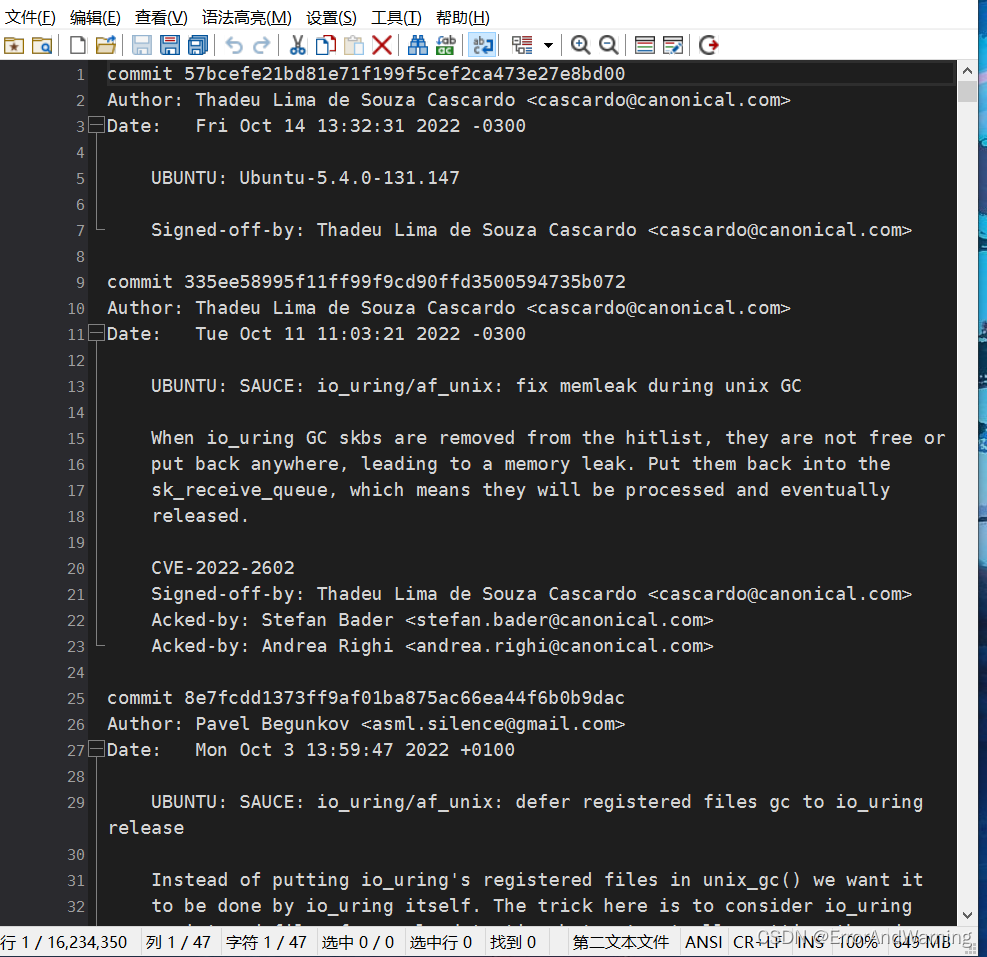The width and height of the screenshot is (987, 957).
Task: Click the word released. on line 18
Action: [x=201, y=516]
